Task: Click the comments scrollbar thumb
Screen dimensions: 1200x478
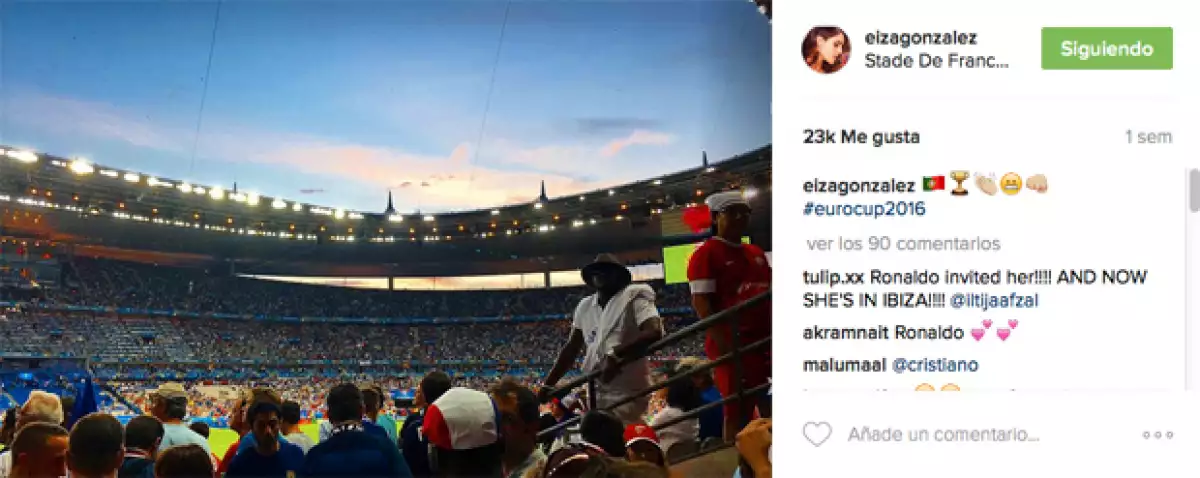Action: click(x=1194, y=190)
